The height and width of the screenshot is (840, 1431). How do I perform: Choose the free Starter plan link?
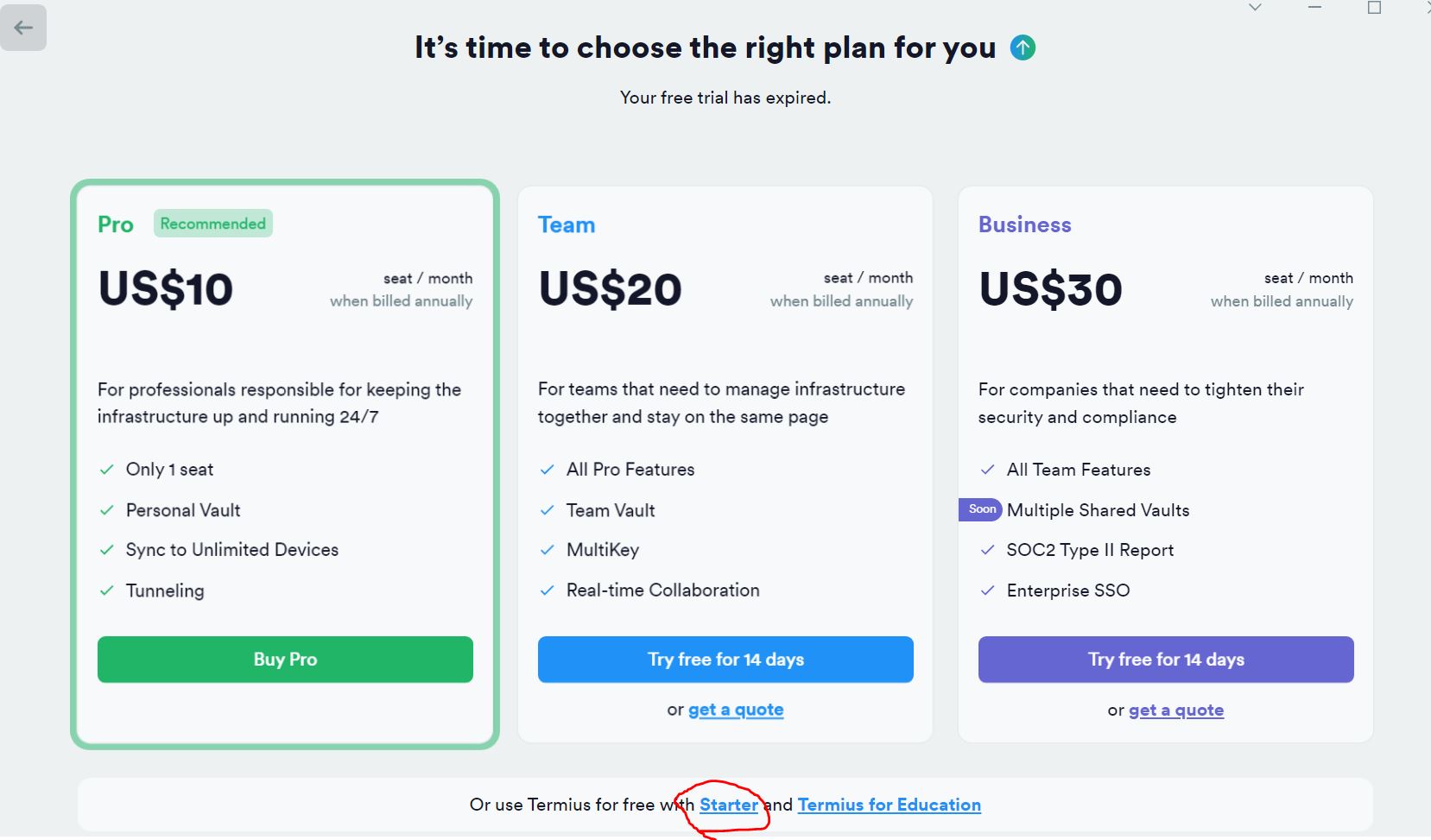728,805
